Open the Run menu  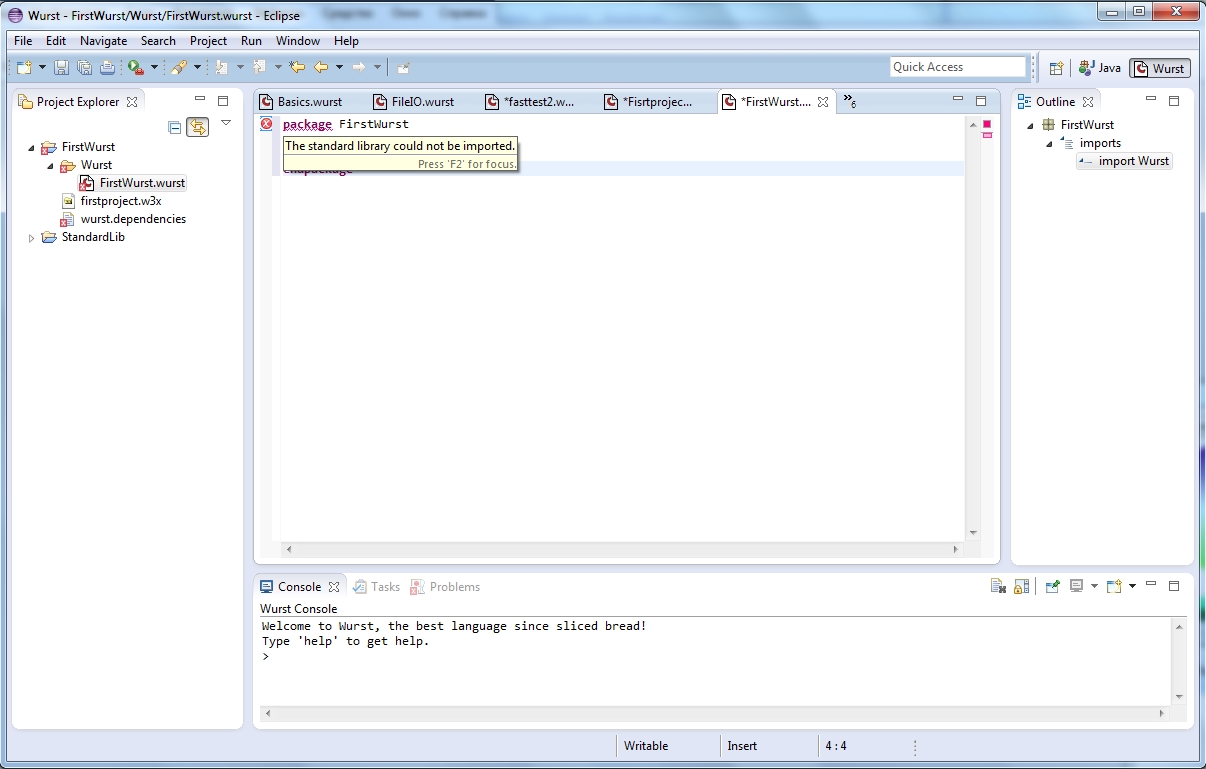click(251, 41)
